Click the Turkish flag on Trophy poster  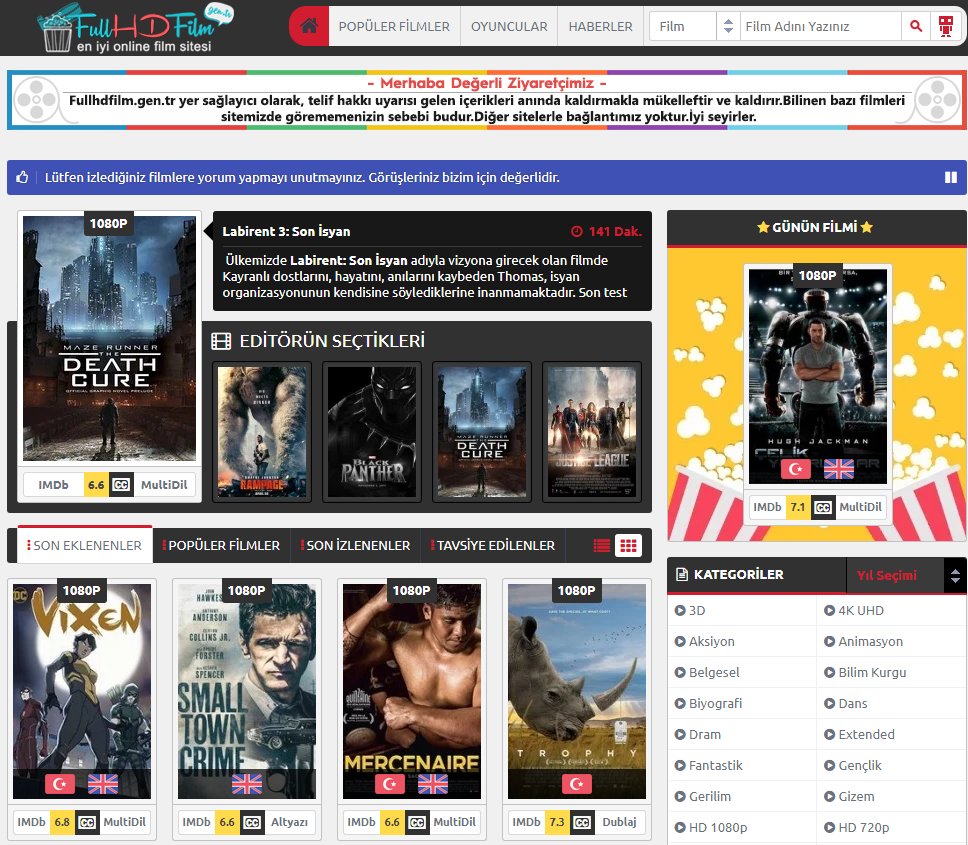pyautogui.click(x=577, y=784)
